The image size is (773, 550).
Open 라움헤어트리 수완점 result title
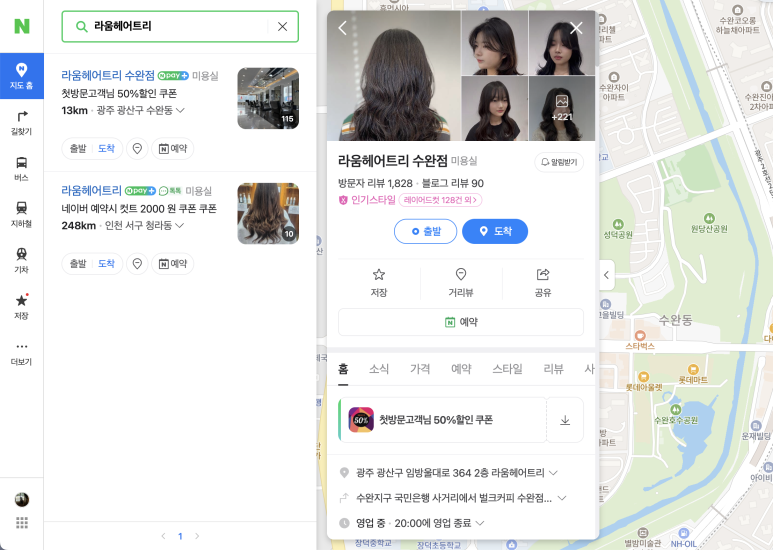108,75
